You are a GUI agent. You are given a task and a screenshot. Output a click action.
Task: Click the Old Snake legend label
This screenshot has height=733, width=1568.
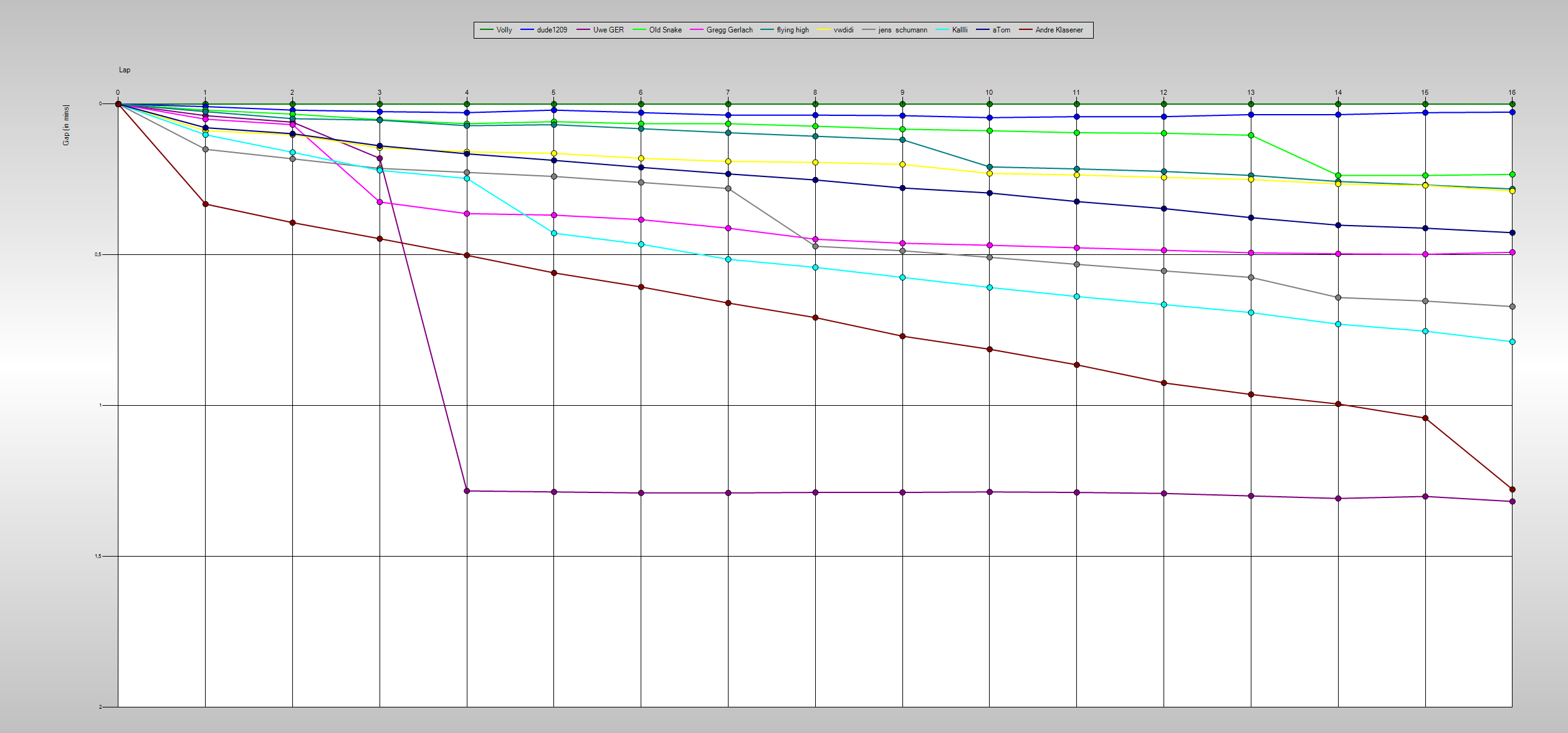pyautogui.click(x=666, y=30)
